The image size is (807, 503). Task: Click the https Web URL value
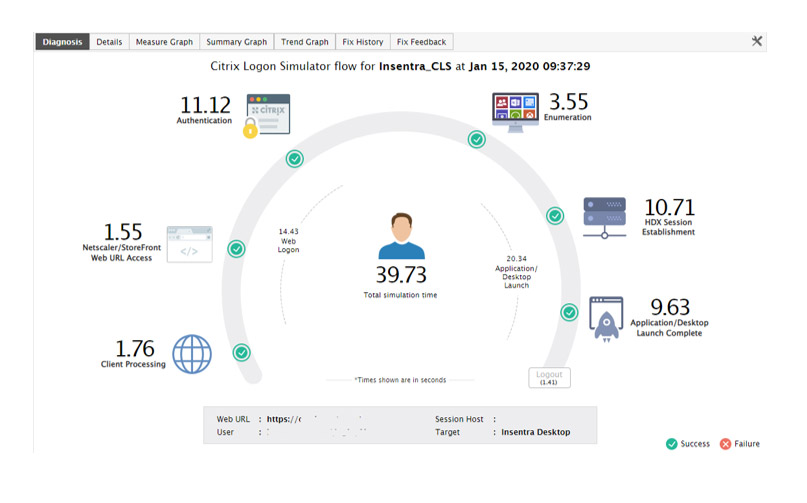click(284, 419)
